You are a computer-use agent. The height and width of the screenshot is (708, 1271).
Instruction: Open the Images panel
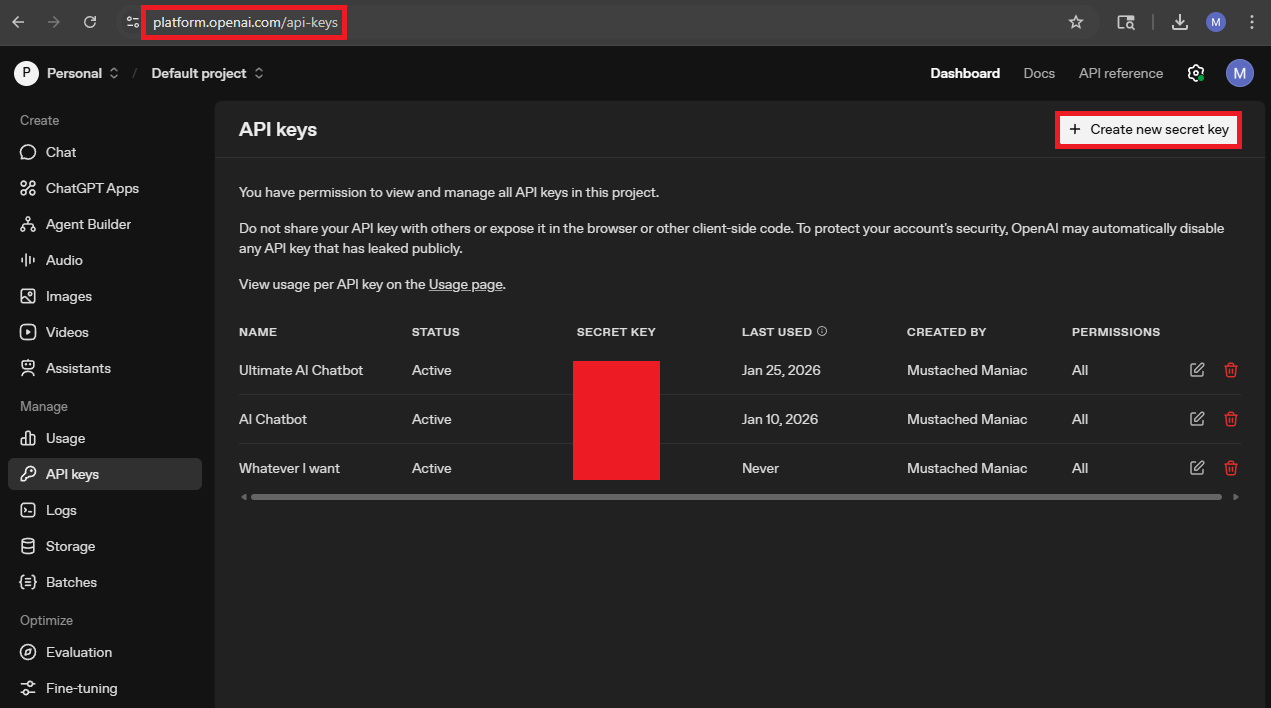click(x=68, y=296)
